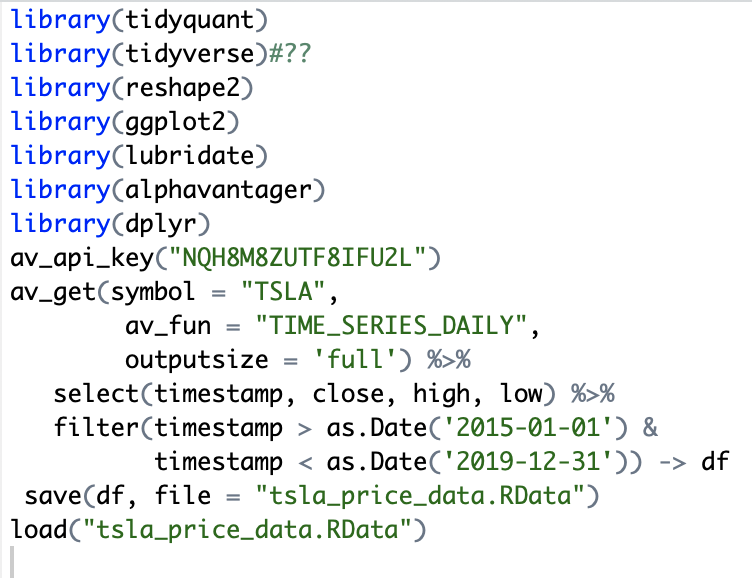752x578 pixels.
Task: Click the "TIME_SERIES_DAILY" string
Action: coord(391,326)
